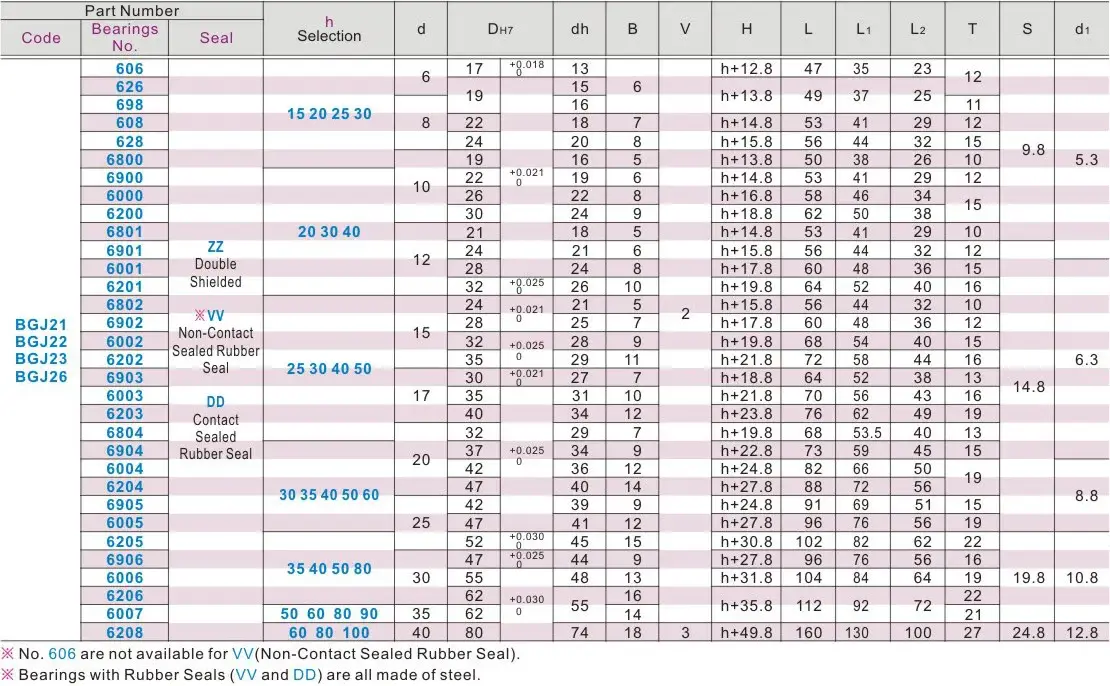Select the BGJ26 part code
Viewport: 1110px width, 686px height.
click(x=41, y=377)
